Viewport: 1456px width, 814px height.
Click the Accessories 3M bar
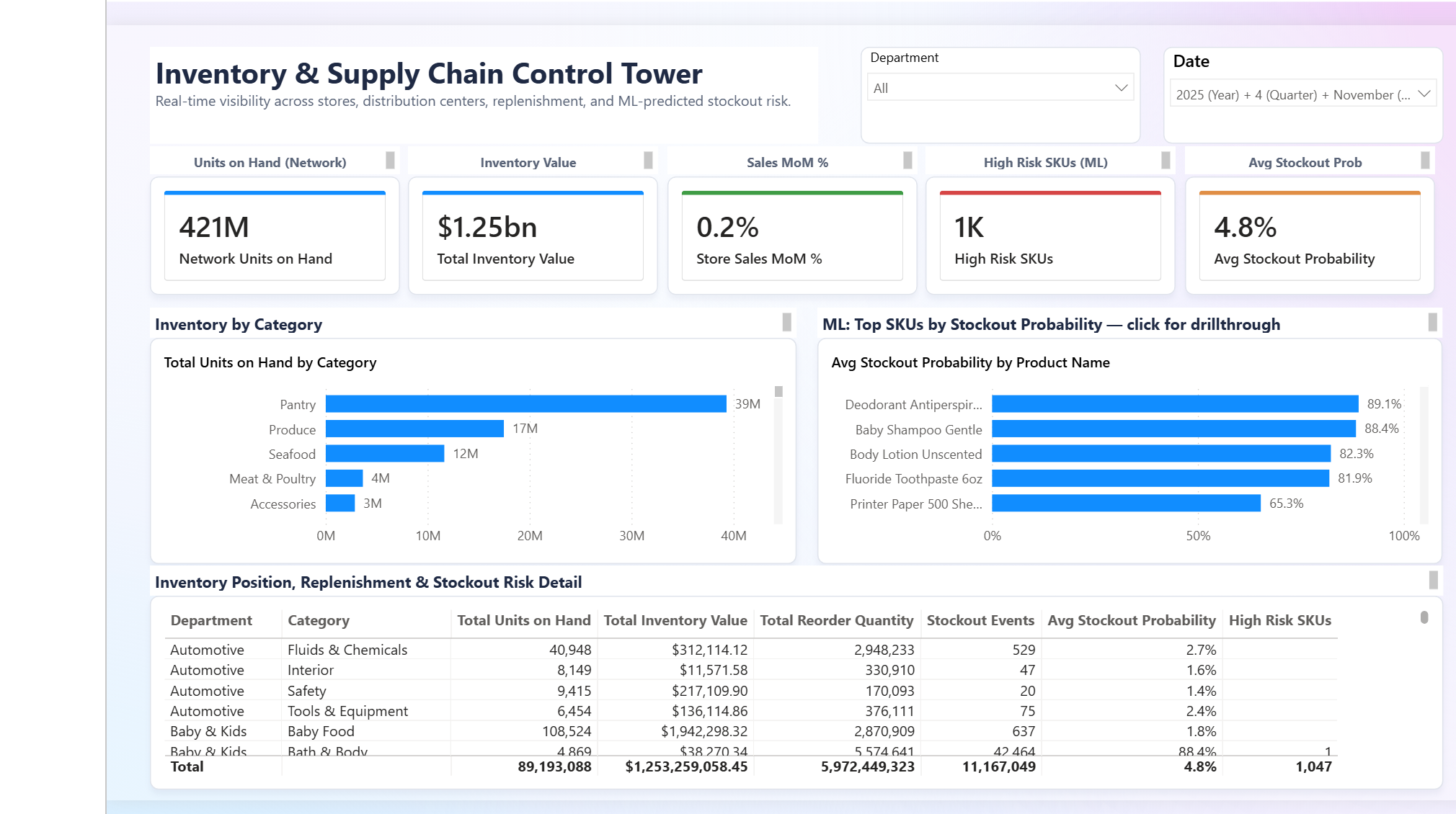340,504
